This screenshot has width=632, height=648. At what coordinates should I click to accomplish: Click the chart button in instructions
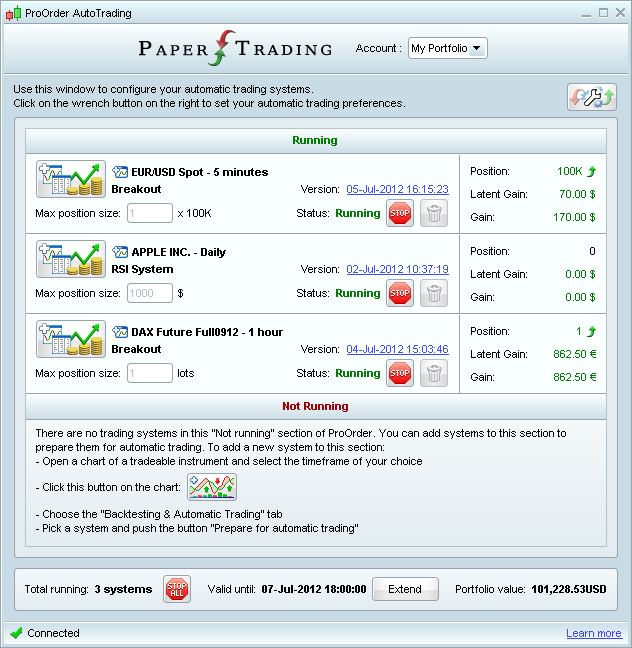coord(212,487)
